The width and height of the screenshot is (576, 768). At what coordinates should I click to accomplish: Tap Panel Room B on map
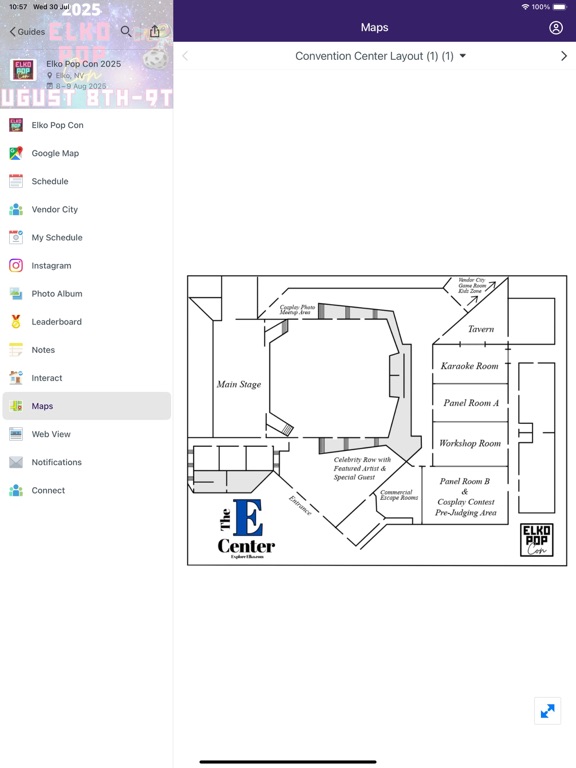click(464, 481)
